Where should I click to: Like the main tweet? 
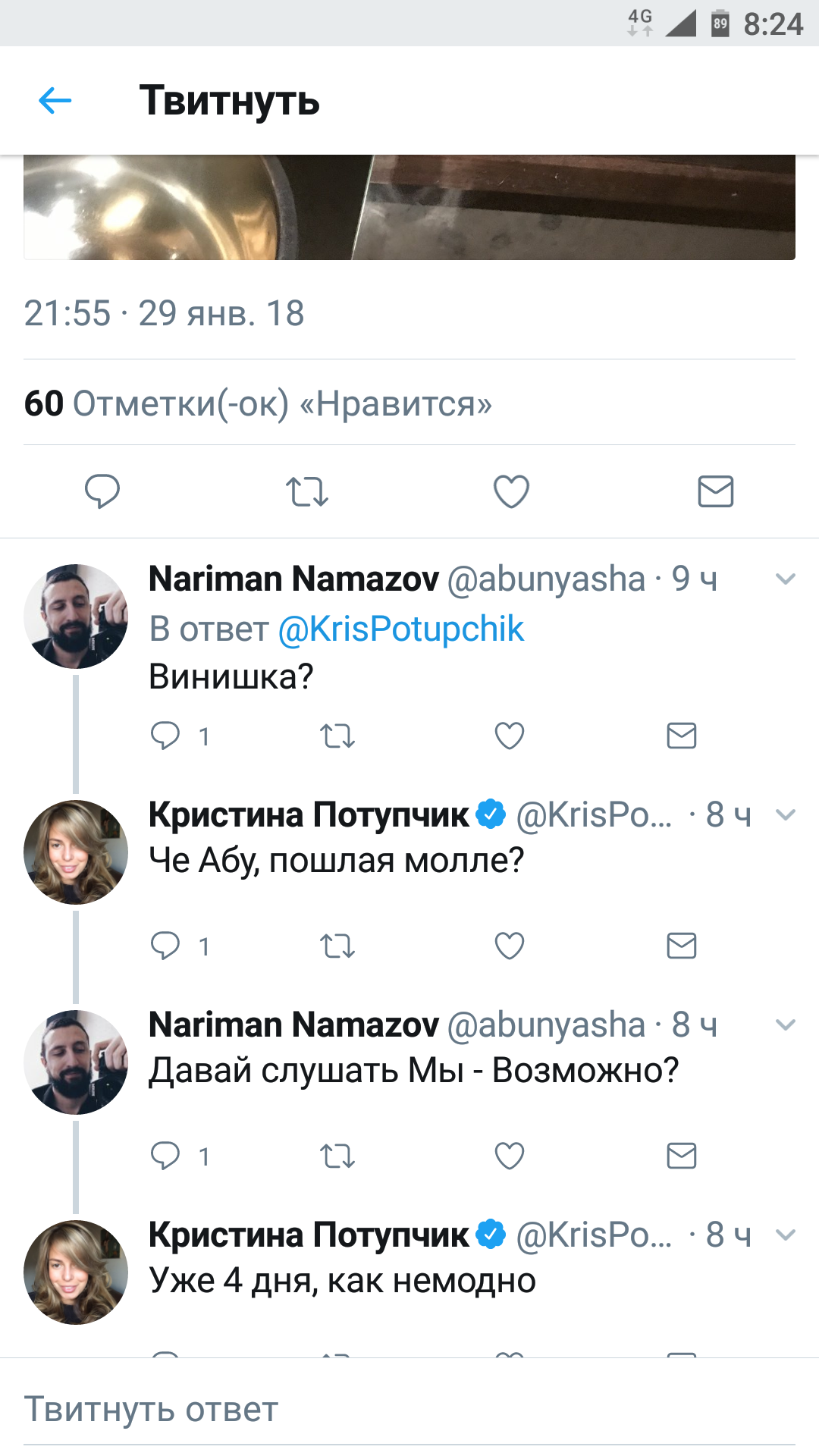[x=511, y=491]
